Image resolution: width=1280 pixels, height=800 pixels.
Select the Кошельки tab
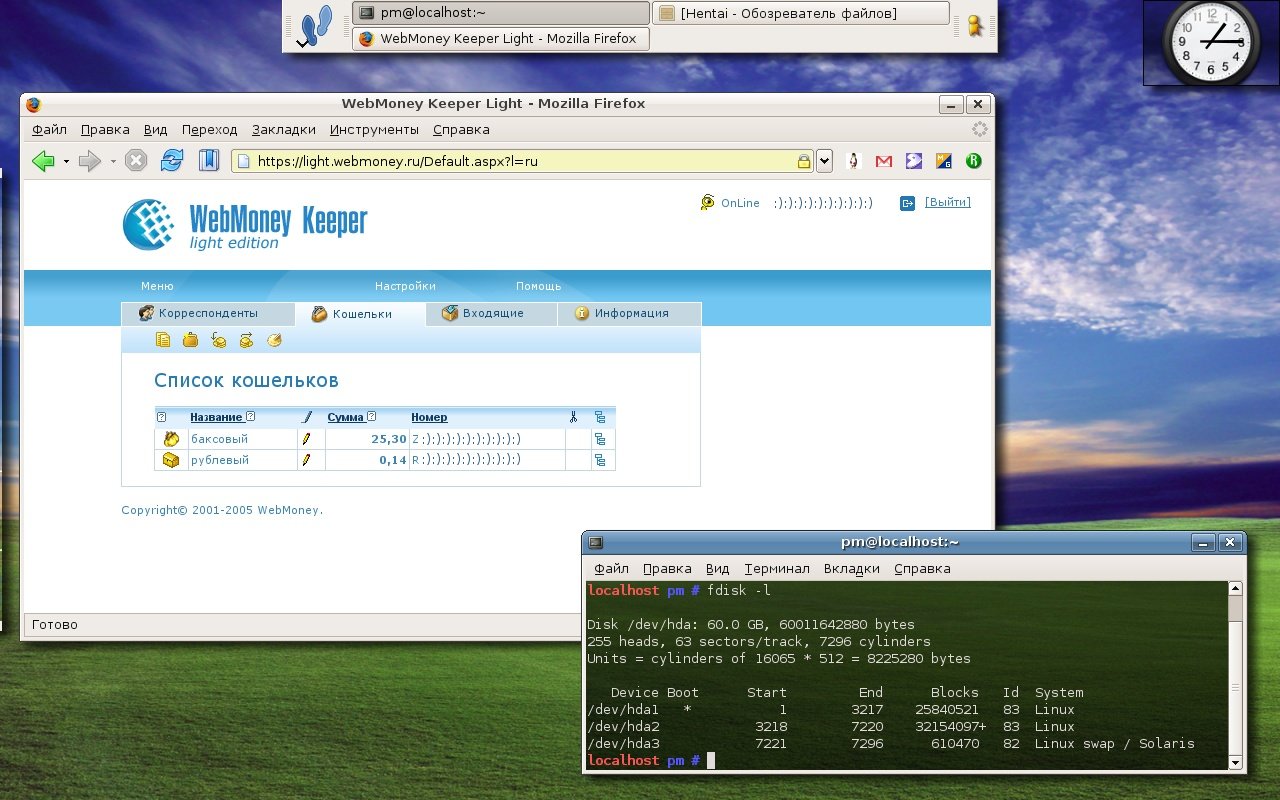click(361, 314)
